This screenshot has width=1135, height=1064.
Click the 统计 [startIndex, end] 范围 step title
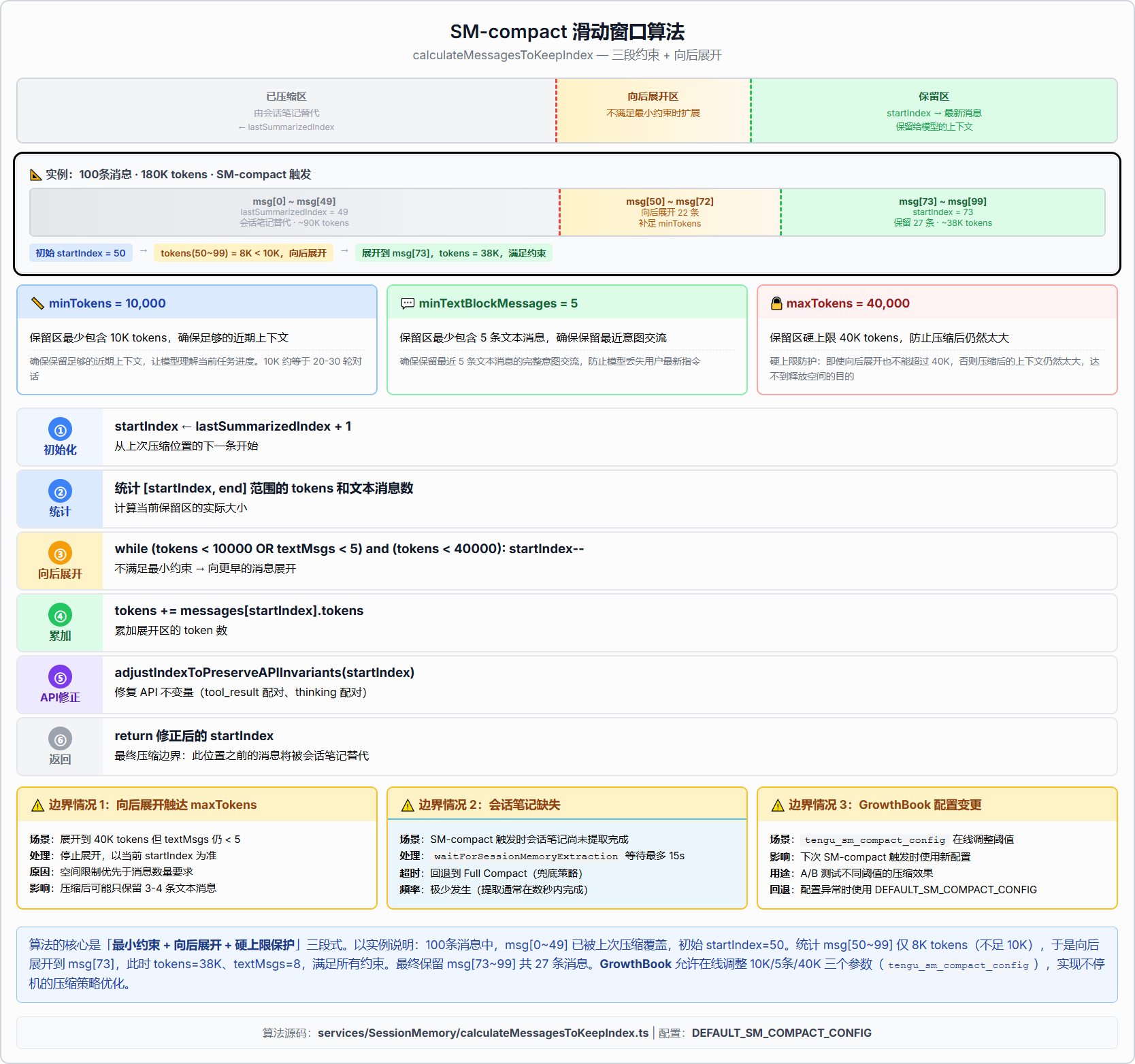(x=264, y=488)
